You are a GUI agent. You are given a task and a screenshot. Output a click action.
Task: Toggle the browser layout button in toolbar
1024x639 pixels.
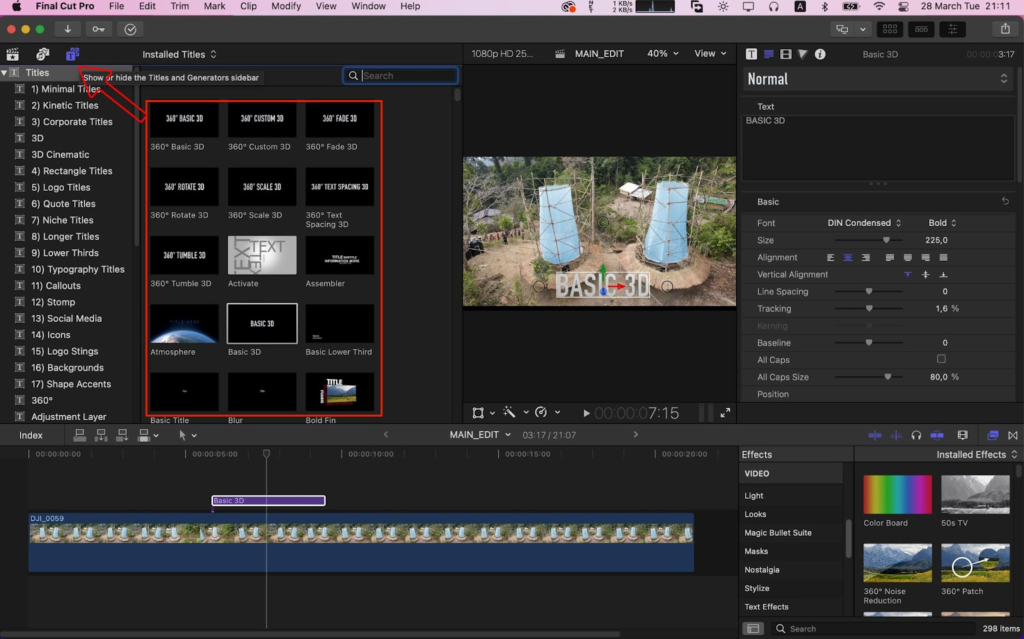[889, 29]
